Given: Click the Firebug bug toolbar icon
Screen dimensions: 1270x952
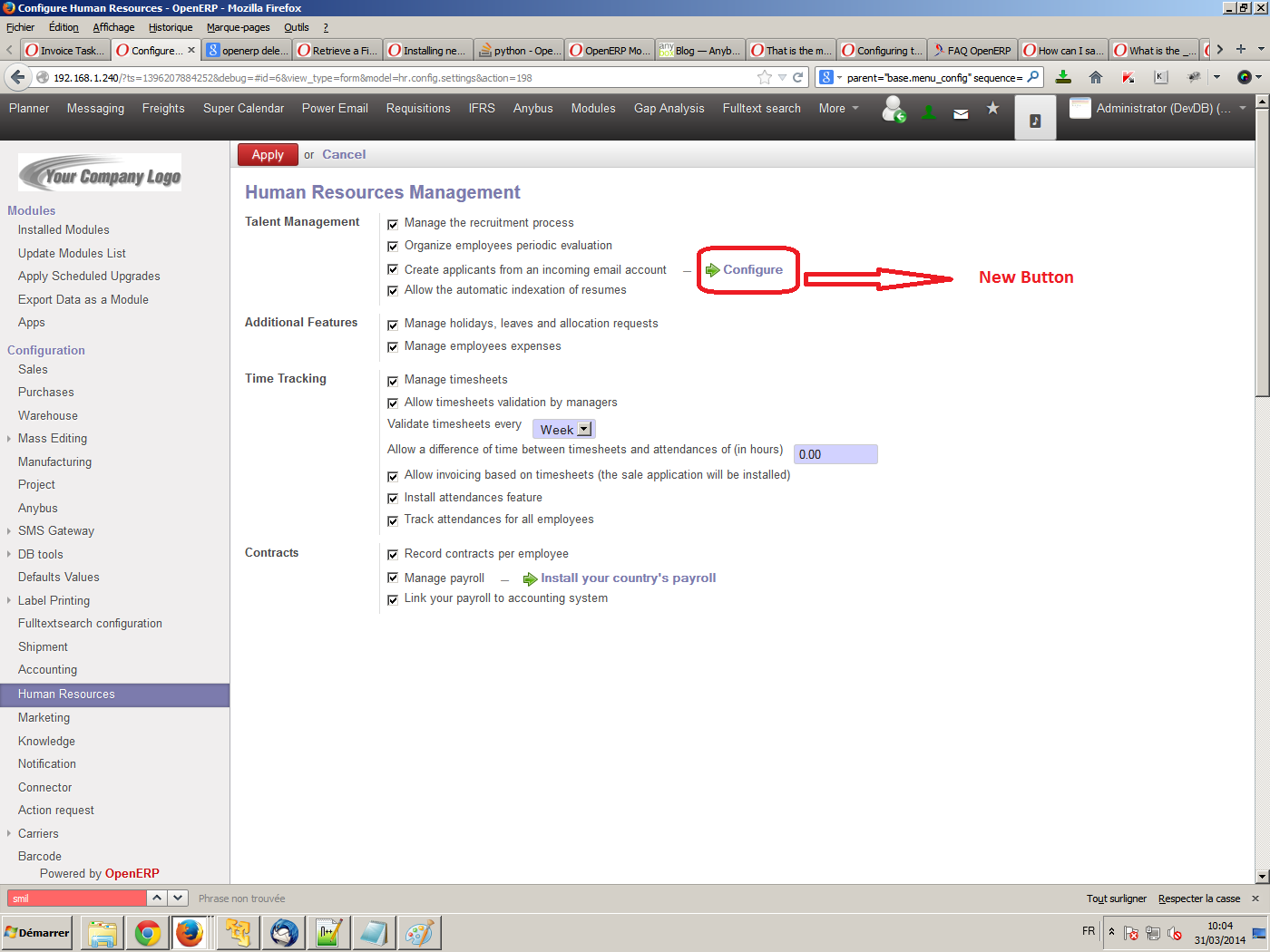Looking at the screenshot, I should click(1194, 77).
